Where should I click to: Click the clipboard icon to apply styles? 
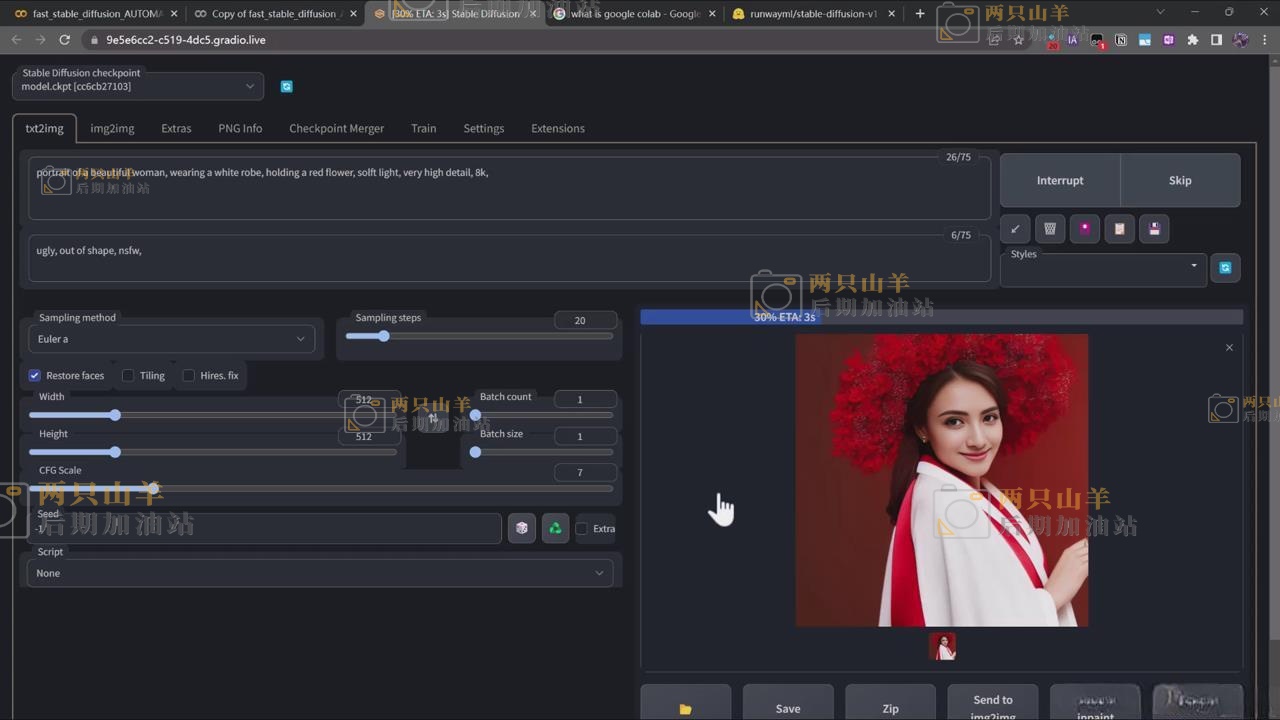pyautogui.click(x=1119, y=229)
